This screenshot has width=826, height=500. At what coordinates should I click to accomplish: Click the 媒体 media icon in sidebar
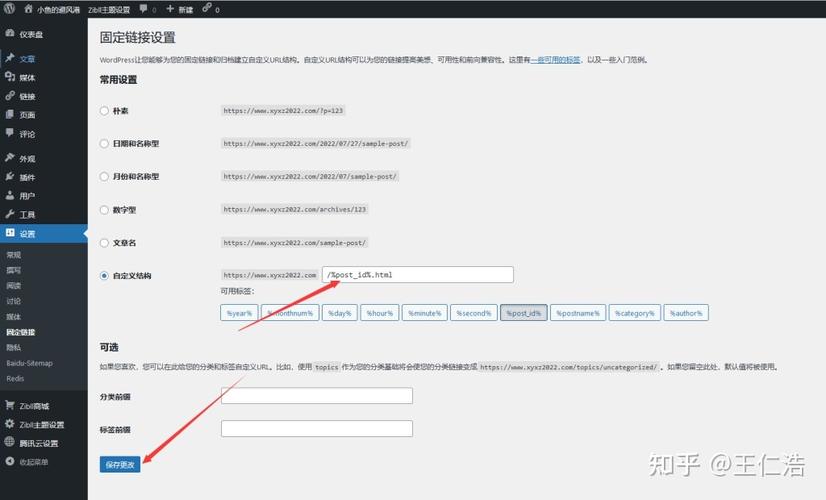(9, 76)
